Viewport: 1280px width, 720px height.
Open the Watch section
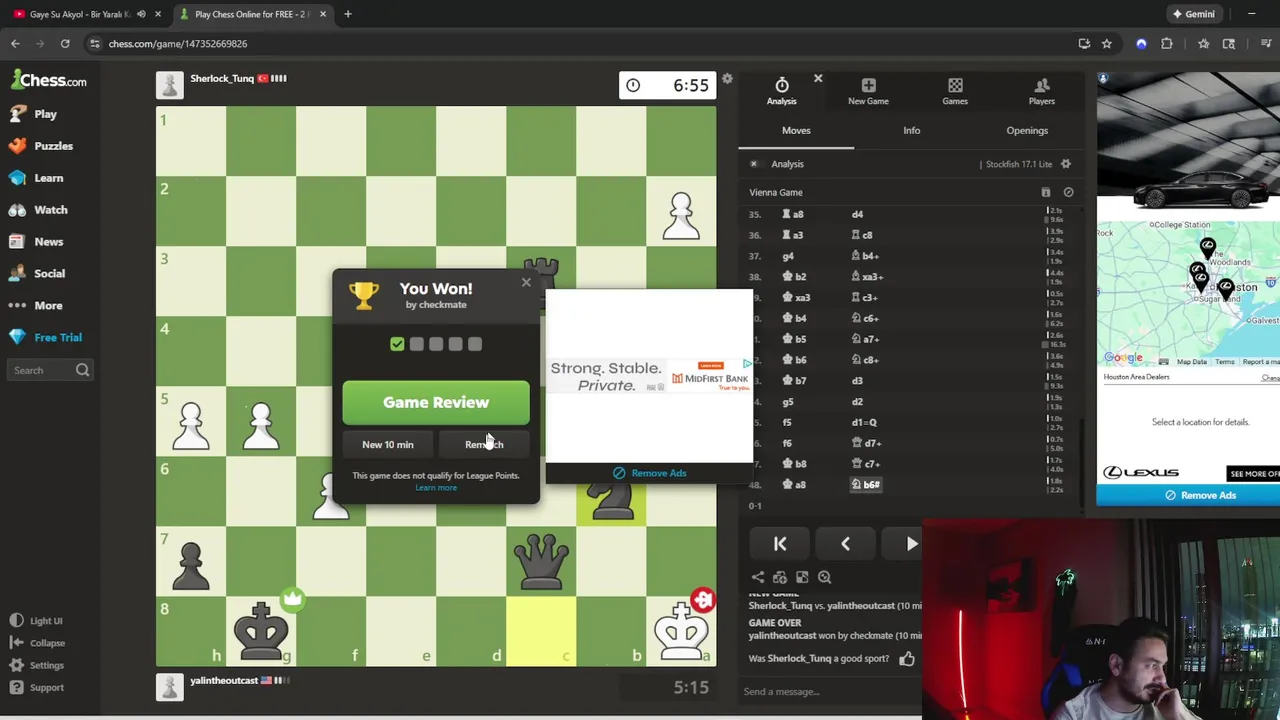[39, 210]
